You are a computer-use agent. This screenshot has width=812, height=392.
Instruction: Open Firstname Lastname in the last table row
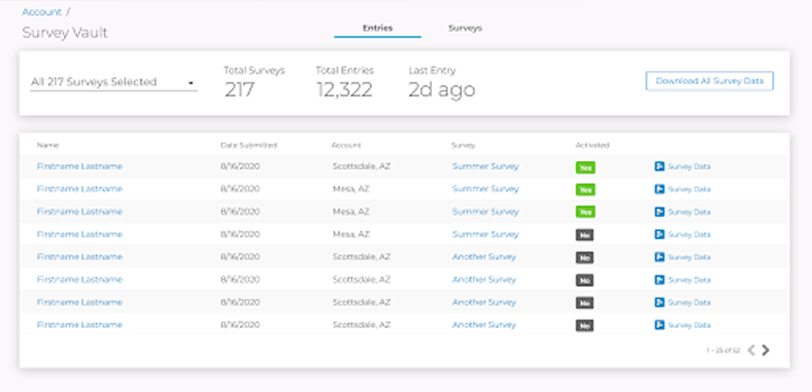80,325
